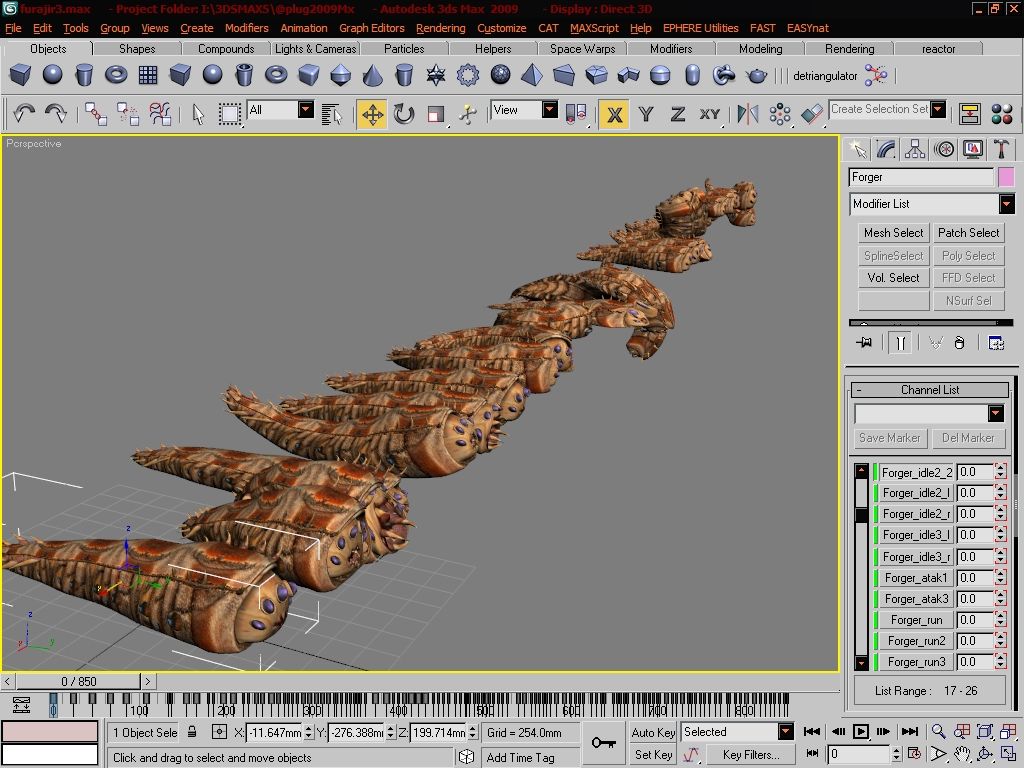Open the MAXScript menu
The height and width of the screenshot is (768, 1024).
[594, 28]
